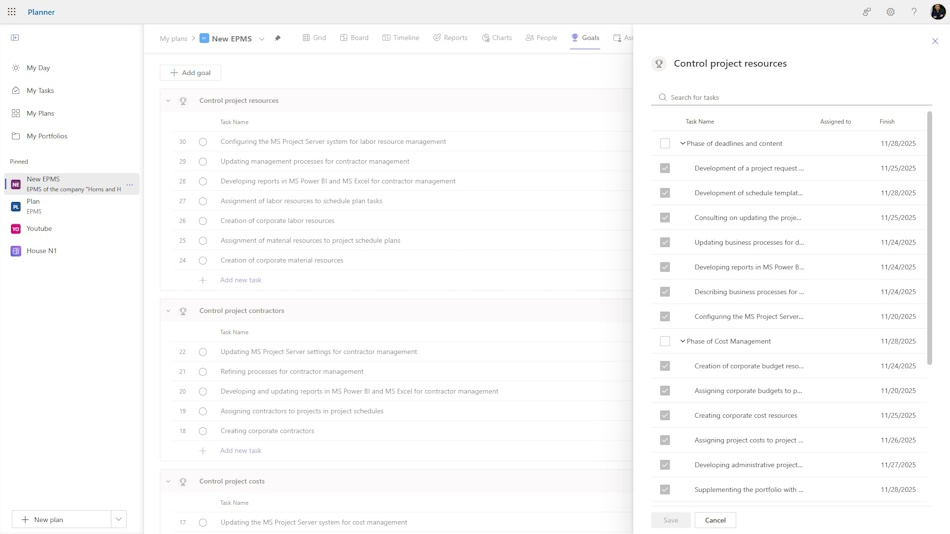Open My Portfolios in sidebar

(47, 136)
